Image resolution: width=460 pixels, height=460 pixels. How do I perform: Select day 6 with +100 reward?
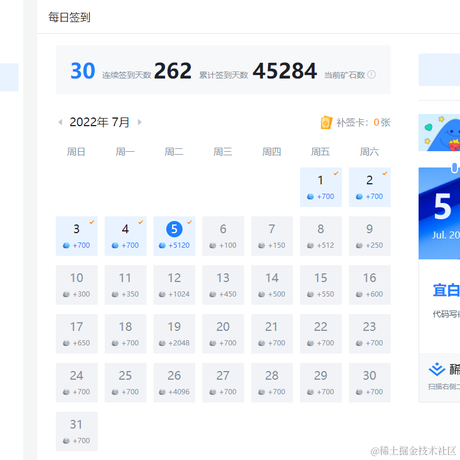pyautogui.click(x=223, y=236)
